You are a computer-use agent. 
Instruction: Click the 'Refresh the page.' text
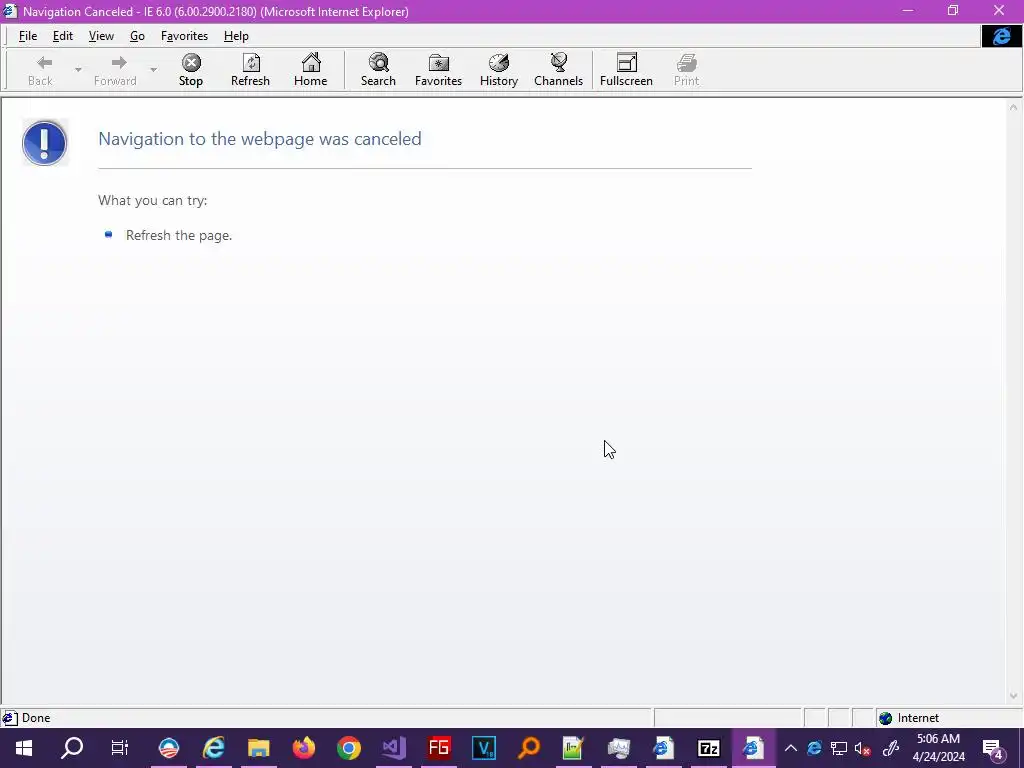coord(179,235)
